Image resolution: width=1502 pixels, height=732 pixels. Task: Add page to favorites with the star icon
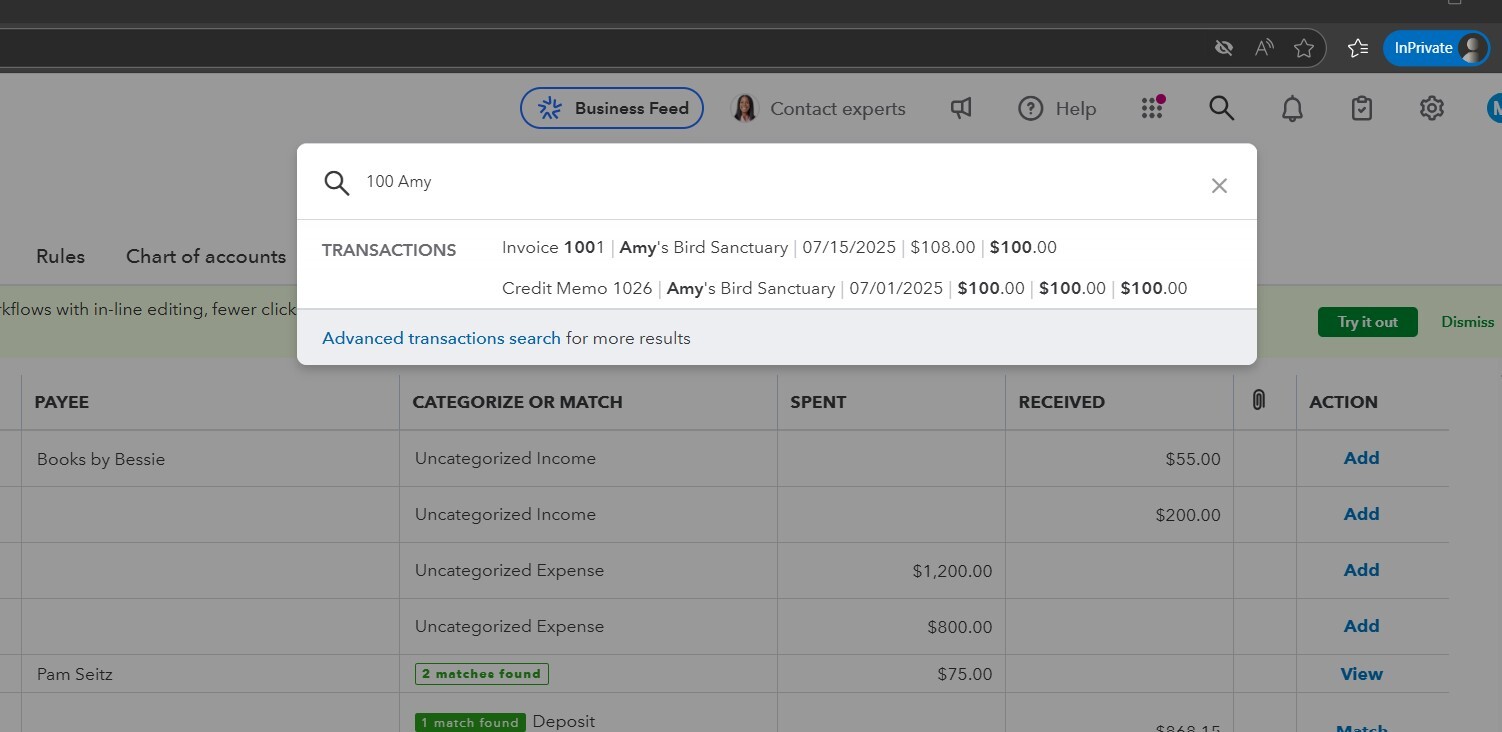(x=1304, y=47)
